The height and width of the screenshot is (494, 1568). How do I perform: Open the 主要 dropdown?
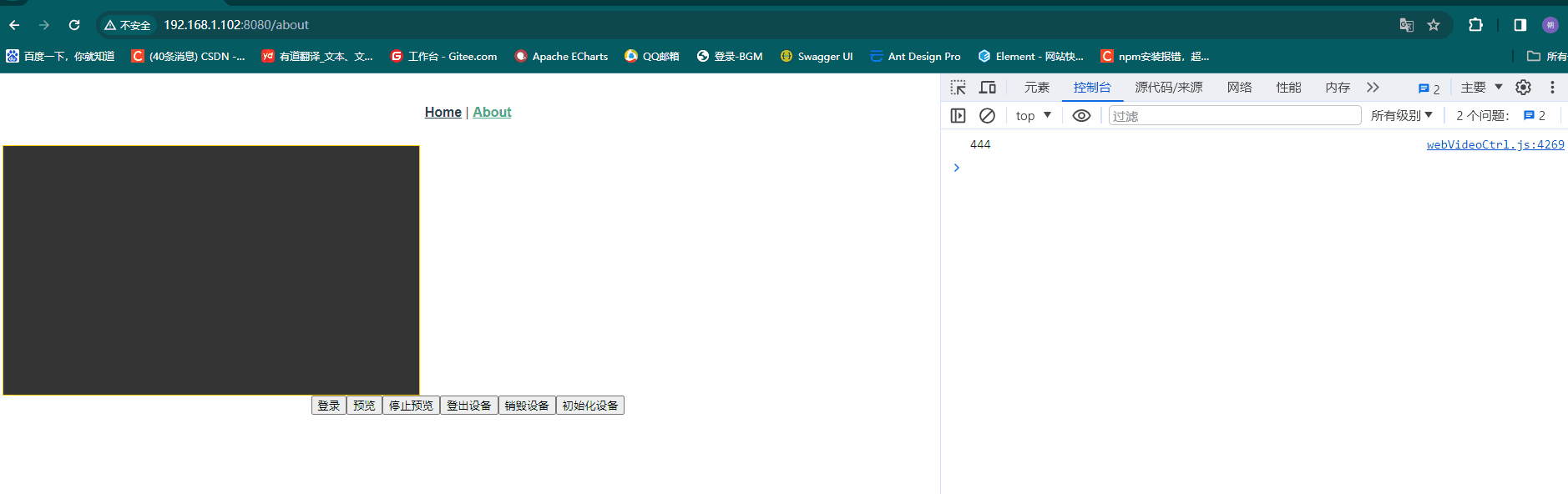click(1481, 88)
